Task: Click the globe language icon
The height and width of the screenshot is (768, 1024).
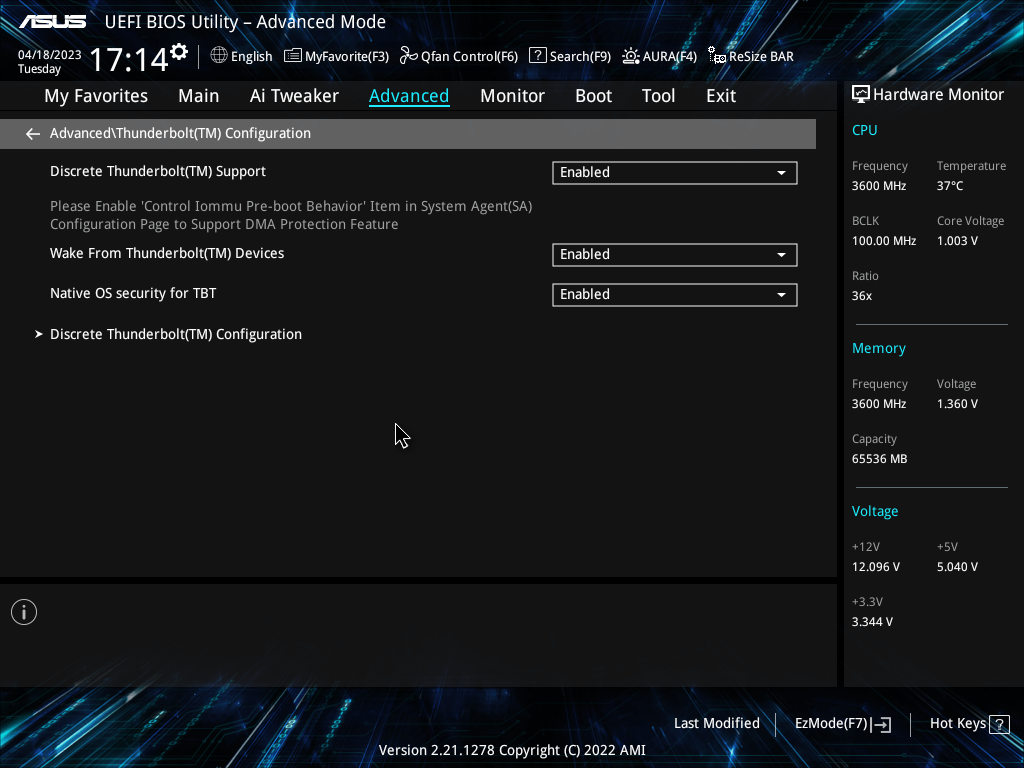Action: click(219, 56)
